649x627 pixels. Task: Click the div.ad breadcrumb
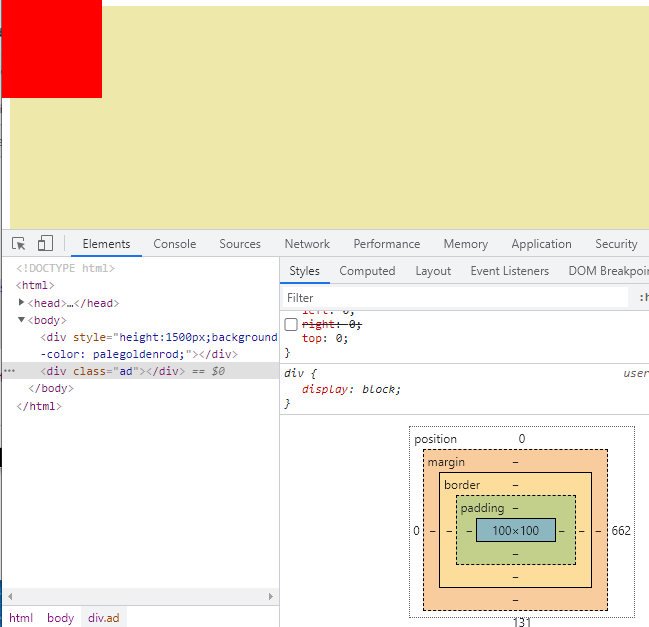click(x=103, y=618)
